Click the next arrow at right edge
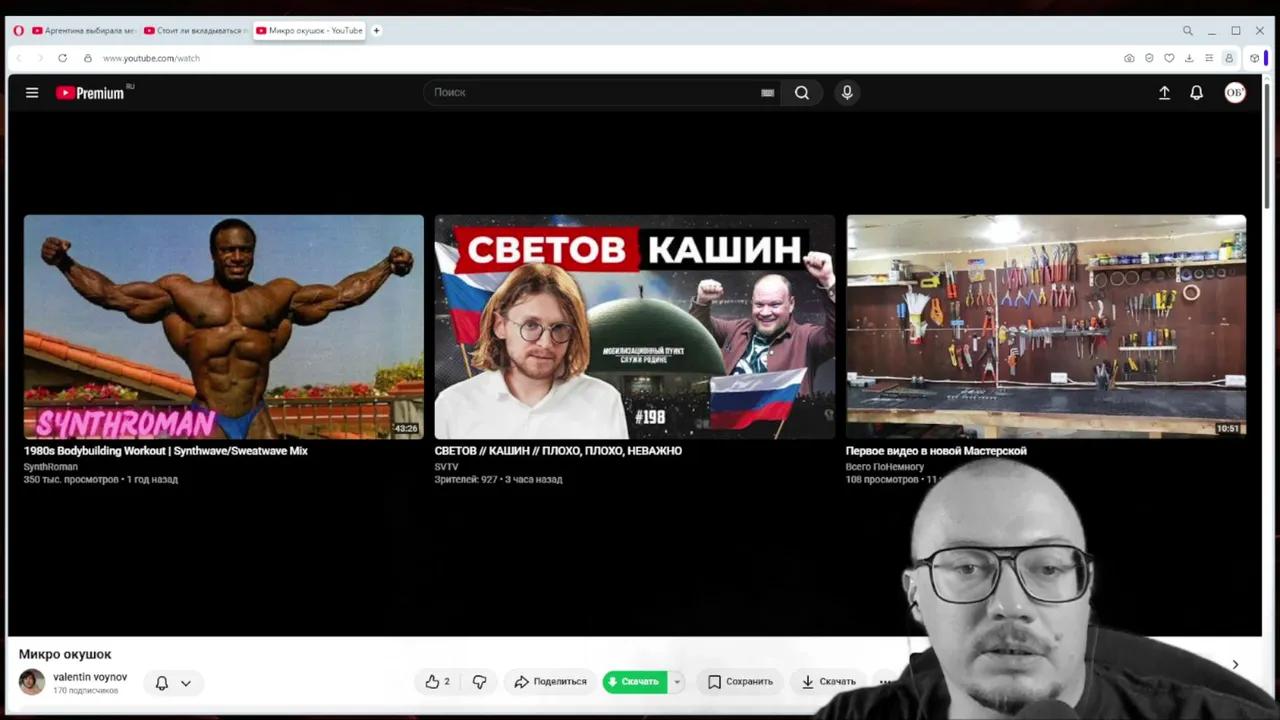 click(1235, 664)
